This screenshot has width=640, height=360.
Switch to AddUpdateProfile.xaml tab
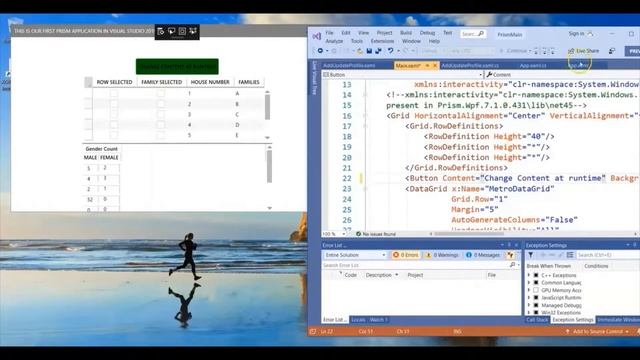[x=349, y=66]
